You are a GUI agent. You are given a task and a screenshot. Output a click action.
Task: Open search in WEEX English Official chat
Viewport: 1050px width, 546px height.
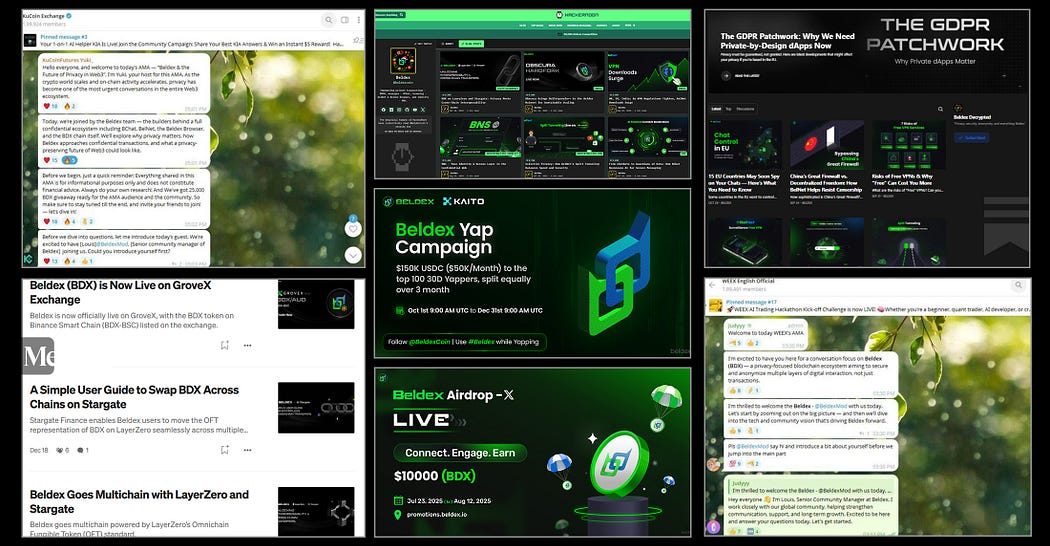pyautogui.click(x=1018, y=285)
